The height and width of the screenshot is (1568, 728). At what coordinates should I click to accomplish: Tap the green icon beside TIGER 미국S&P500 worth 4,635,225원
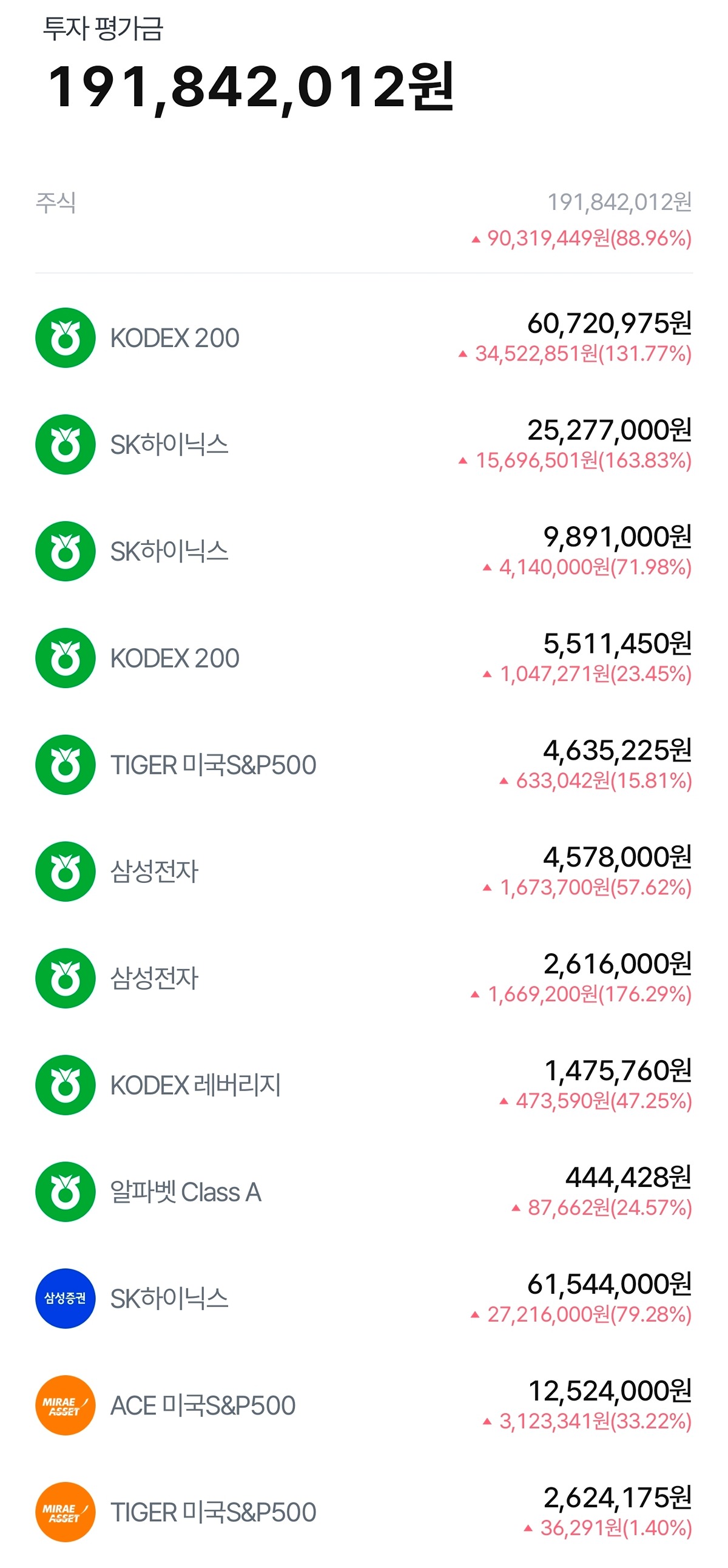click(x=65, y=765)
